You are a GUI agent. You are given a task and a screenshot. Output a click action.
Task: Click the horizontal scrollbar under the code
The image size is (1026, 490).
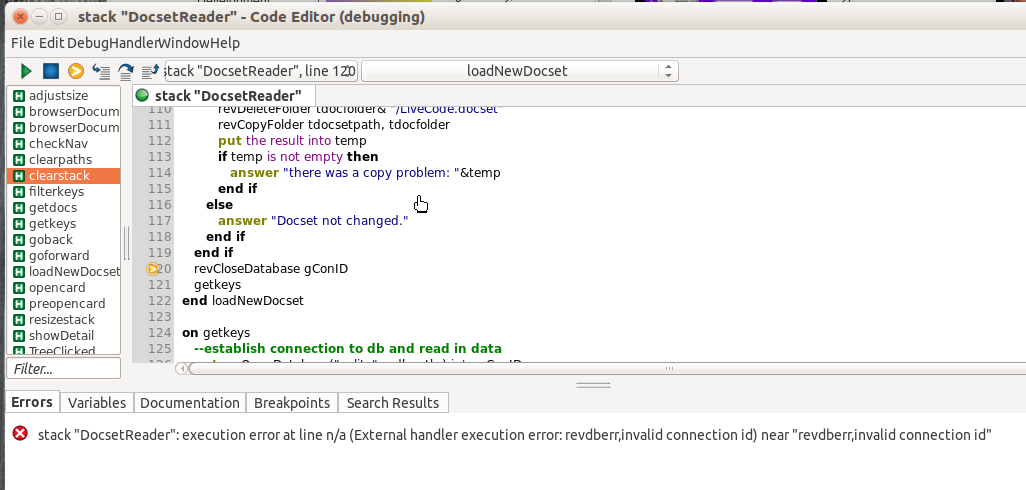[x=600, y=368]
